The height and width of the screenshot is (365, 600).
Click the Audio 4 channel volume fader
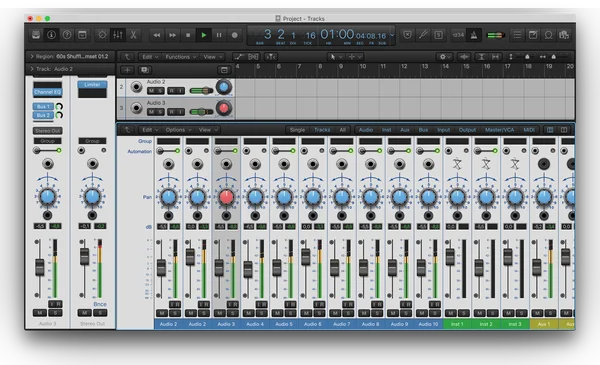(x=248, y=269)
